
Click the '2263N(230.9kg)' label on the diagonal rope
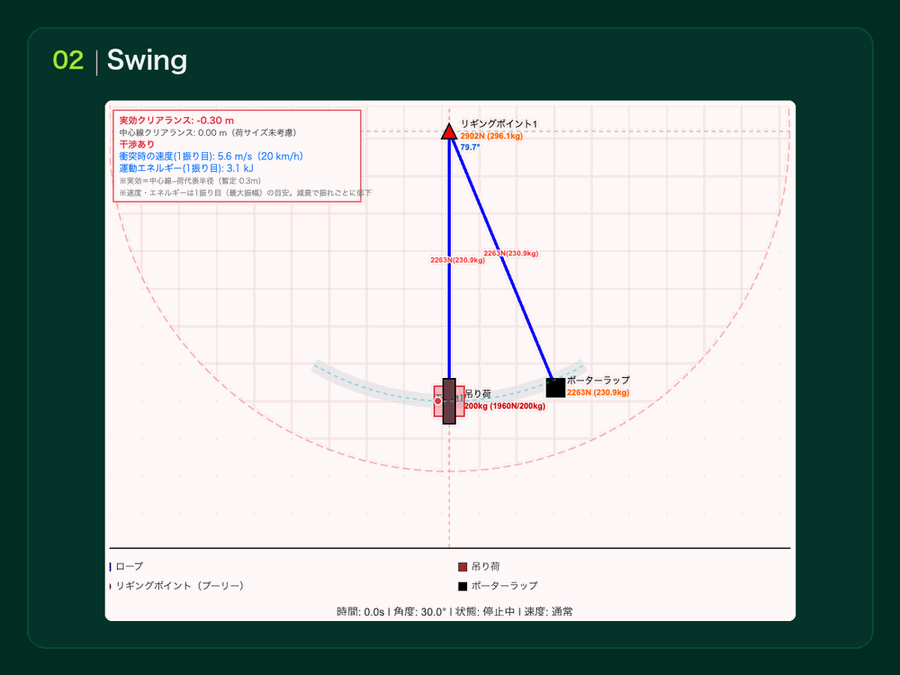pos(511,253)
